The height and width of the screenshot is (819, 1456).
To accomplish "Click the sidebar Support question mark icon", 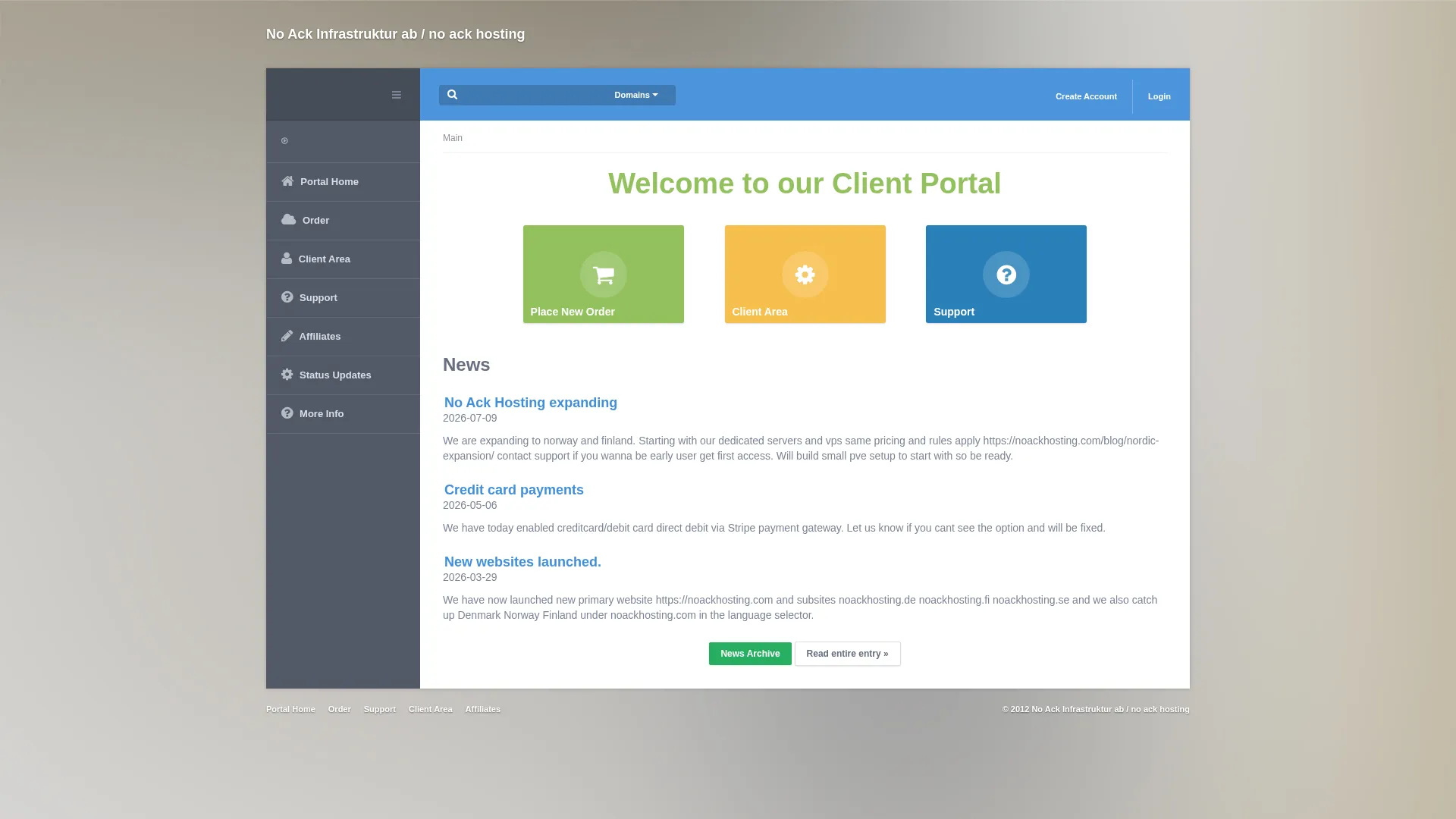I will [287, 297].
